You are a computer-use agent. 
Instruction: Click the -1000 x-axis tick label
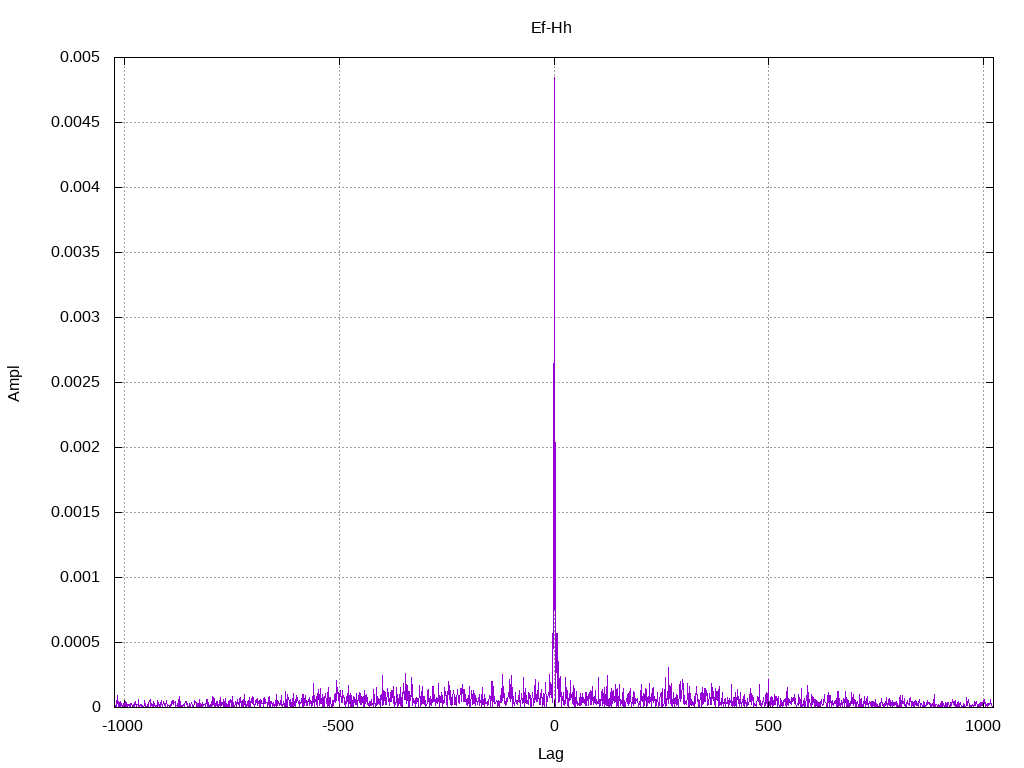point(123,726)
